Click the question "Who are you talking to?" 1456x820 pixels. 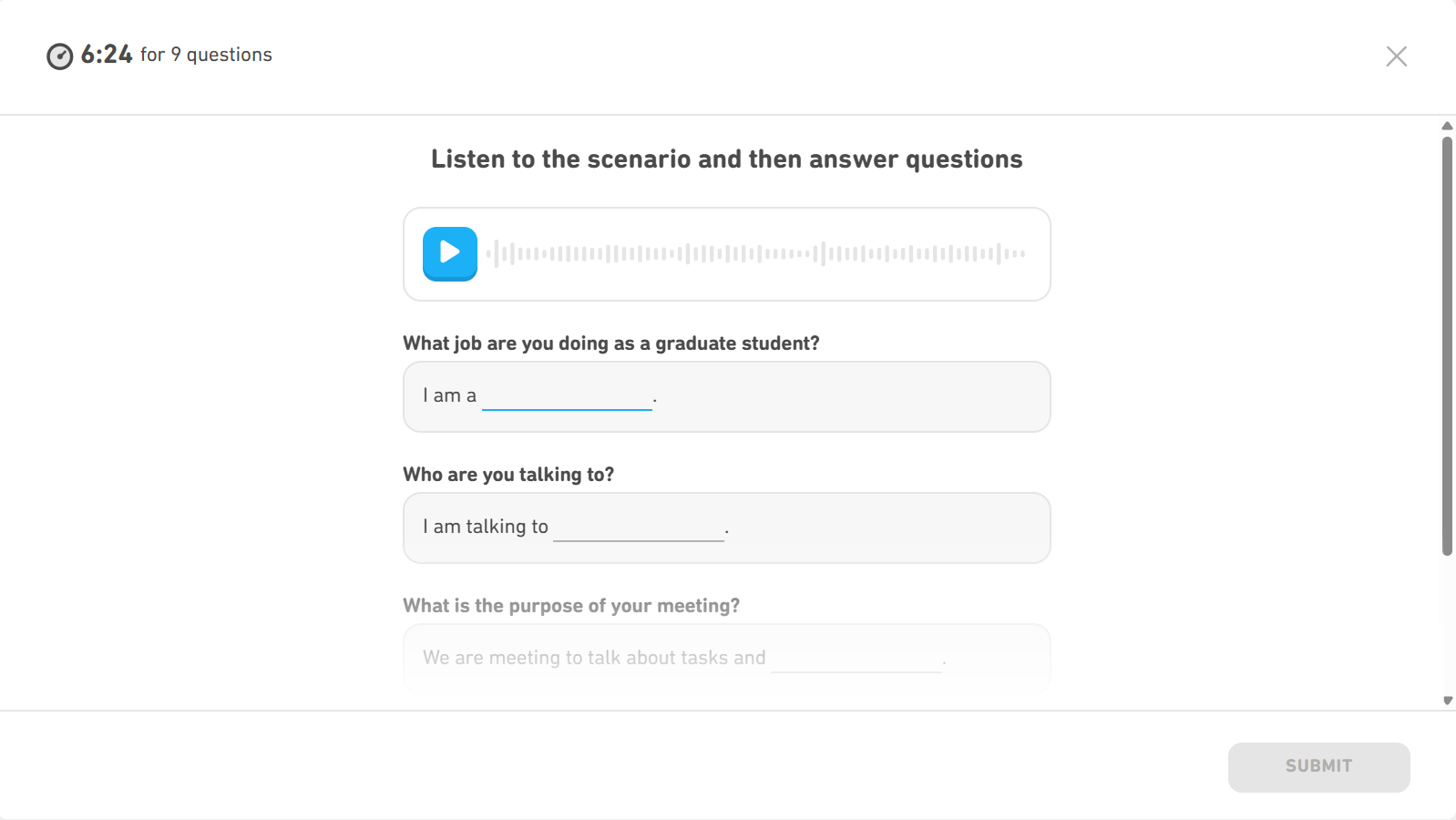(508, 474)
